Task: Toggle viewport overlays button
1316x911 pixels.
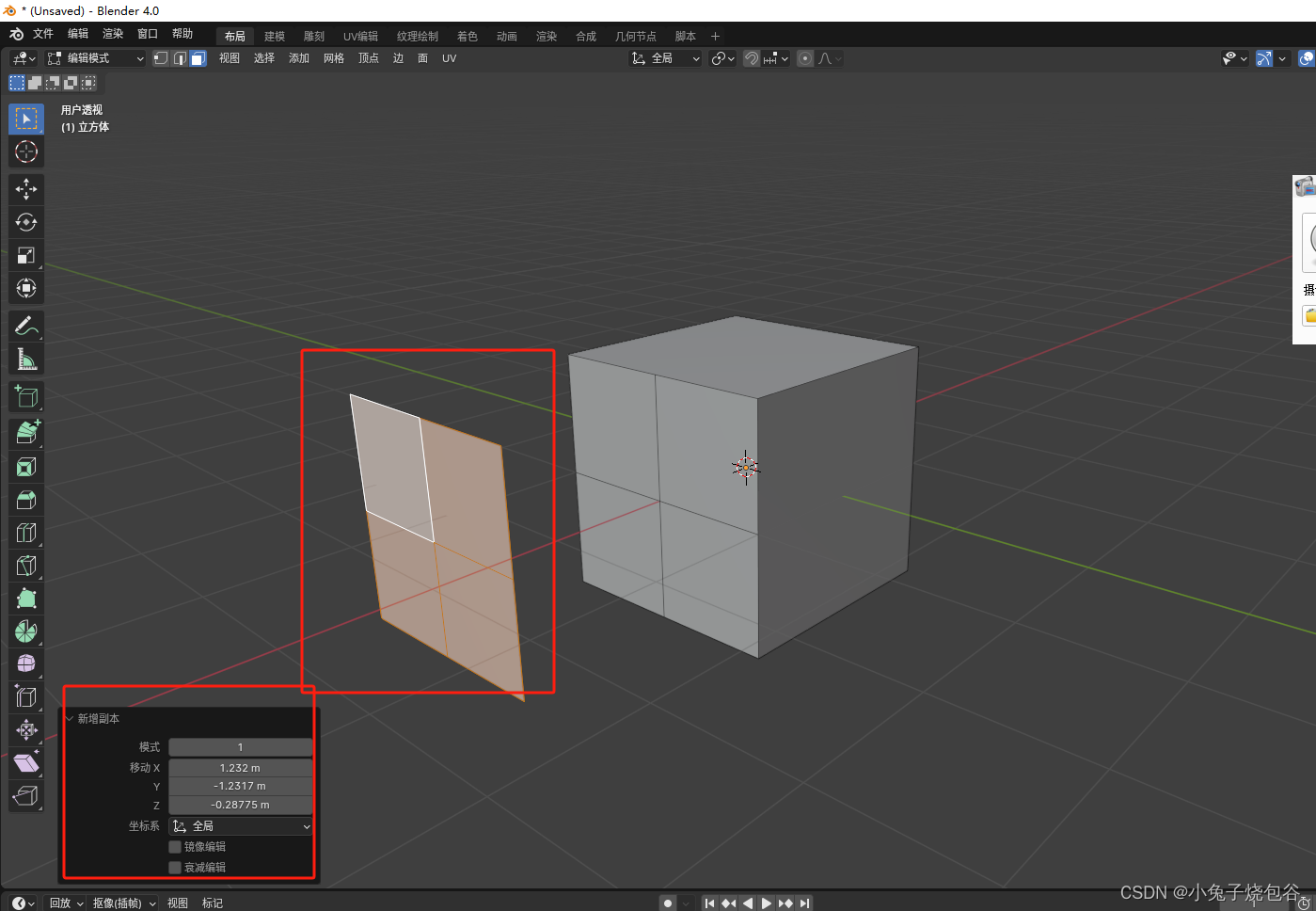Action: click(1307, 58)
